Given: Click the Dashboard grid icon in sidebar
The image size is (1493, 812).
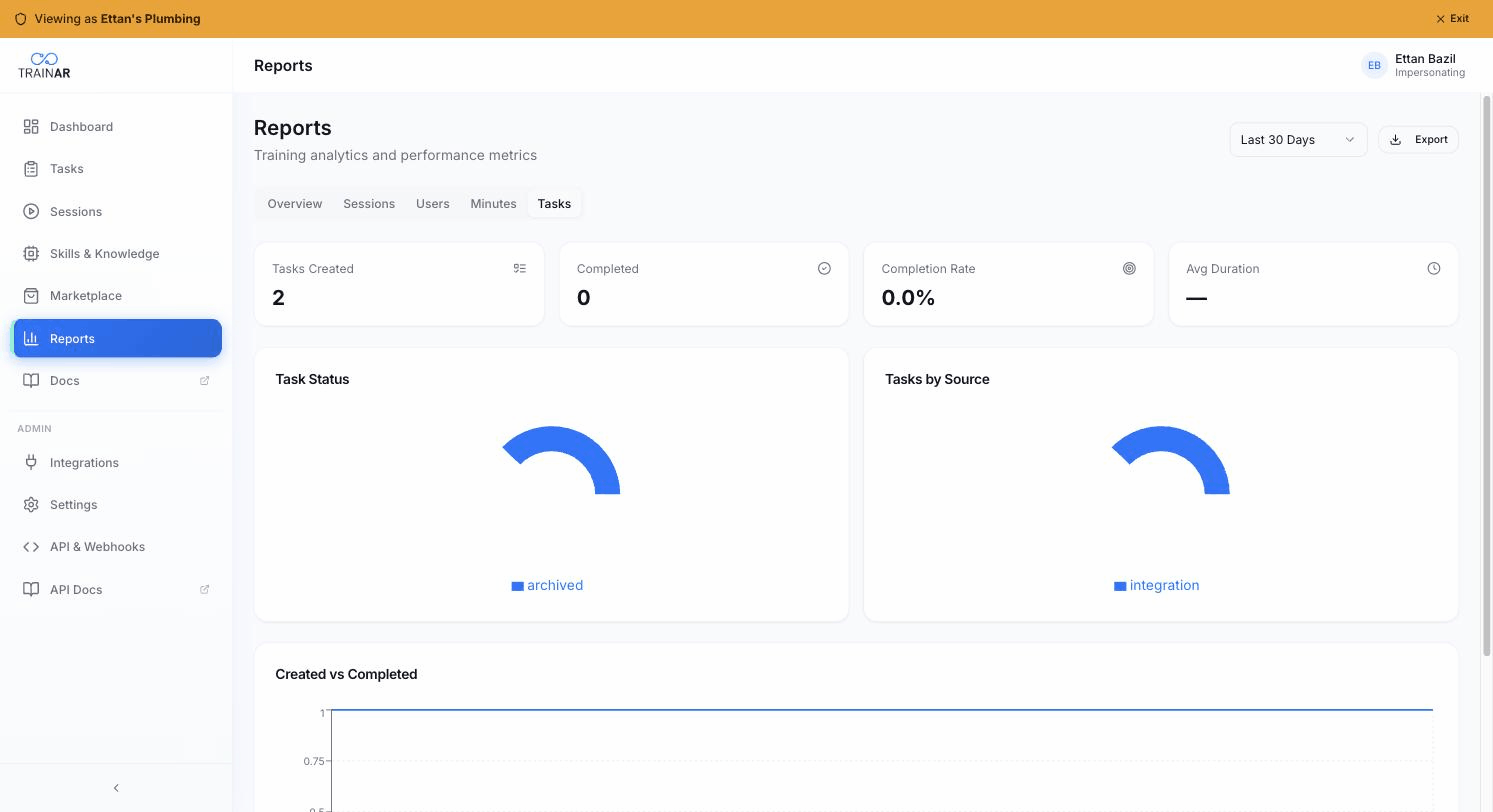Looking at the screenshot, I should (x=31, y=127).
